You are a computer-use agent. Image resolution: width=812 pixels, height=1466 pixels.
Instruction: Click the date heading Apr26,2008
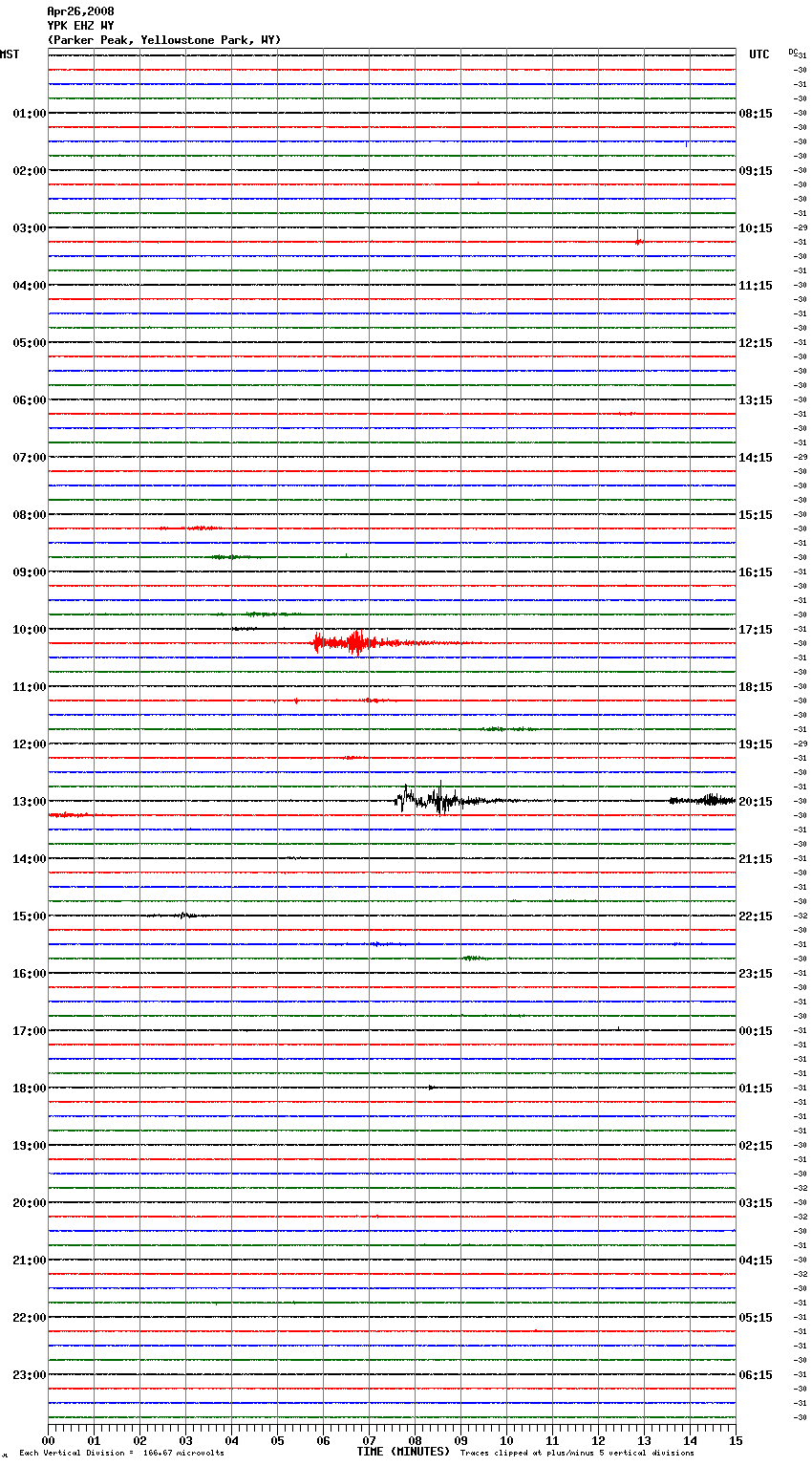[x=80, y=11]
